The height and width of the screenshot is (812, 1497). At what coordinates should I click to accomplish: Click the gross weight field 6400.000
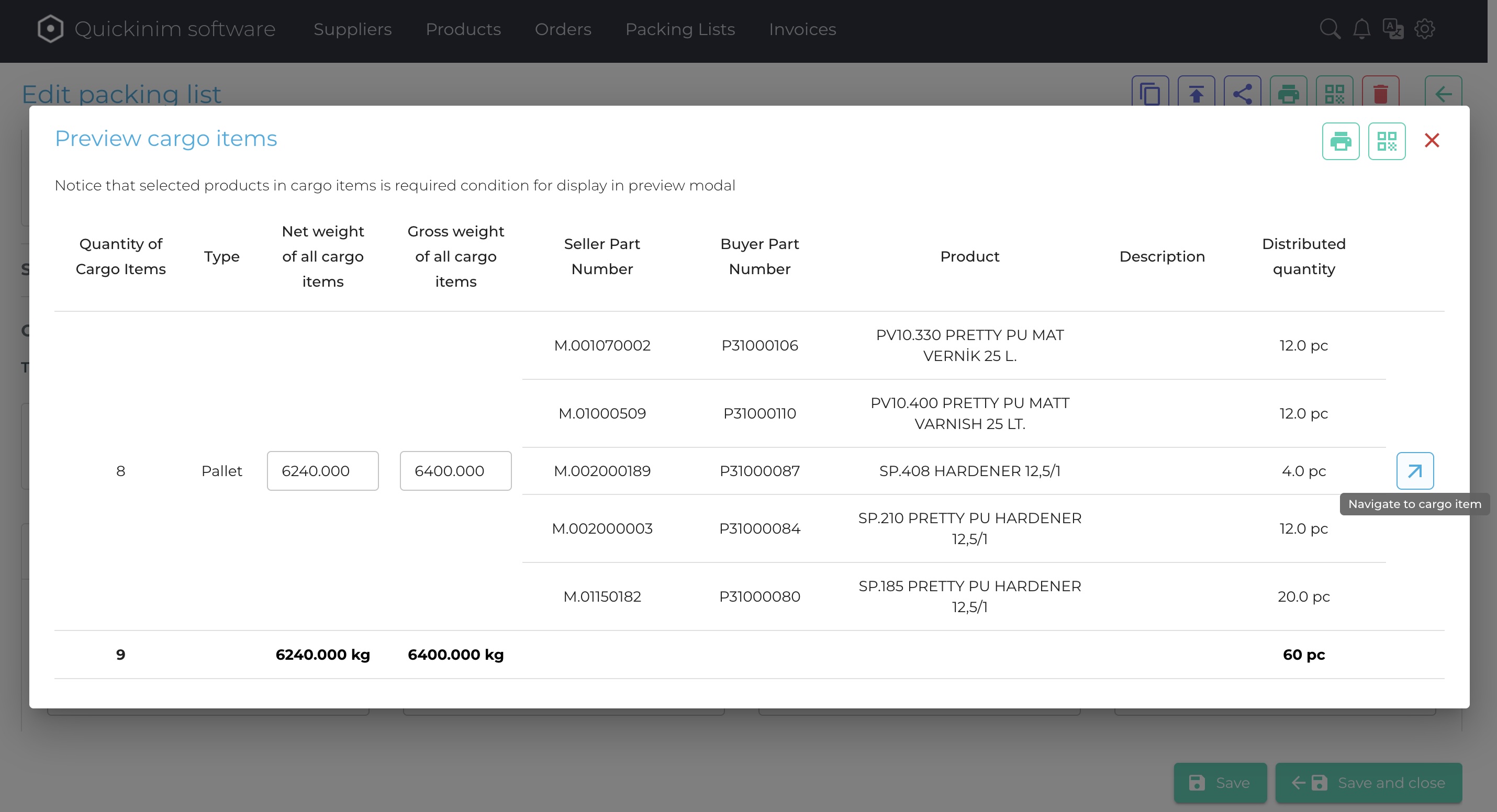(455, 470)
